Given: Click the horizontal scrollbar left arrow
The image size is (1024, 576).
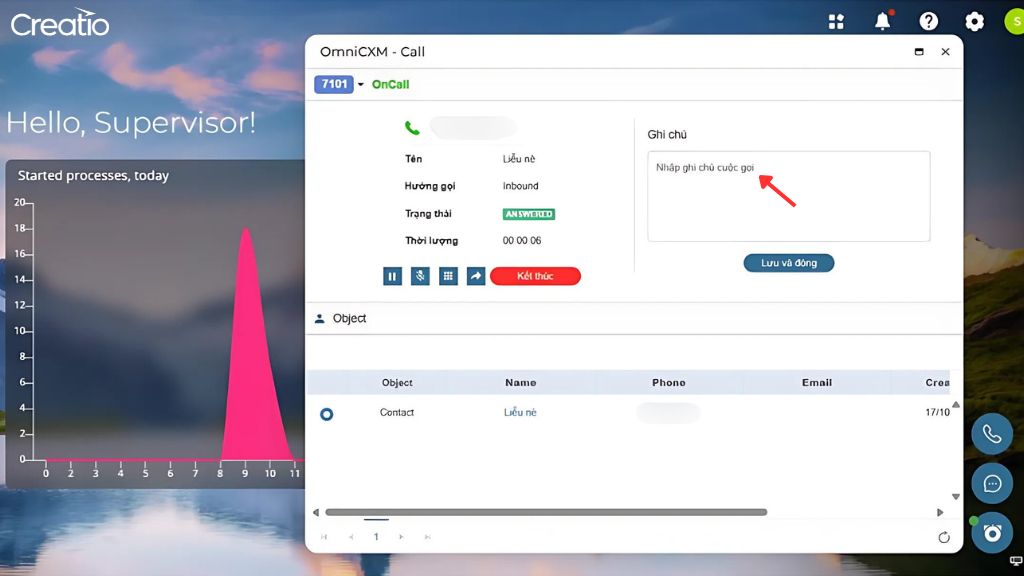Looking at the screenshot, I should coord(316,513).
